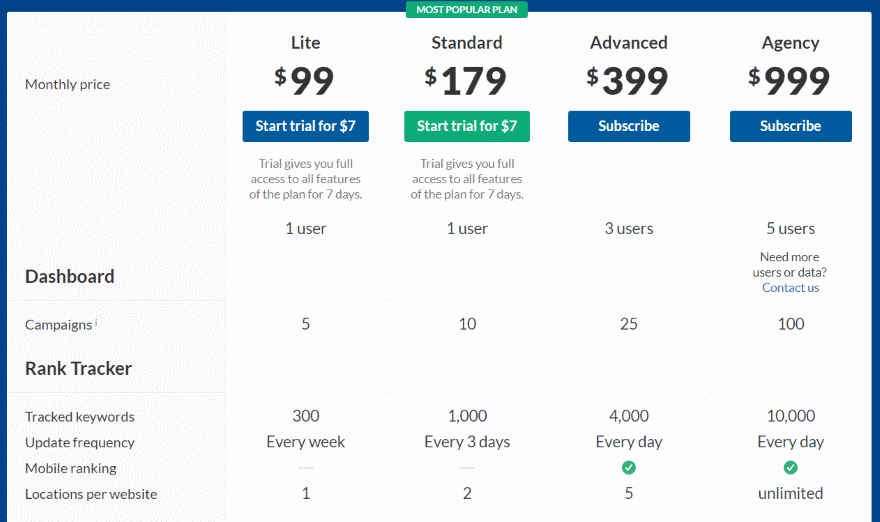Click the $179 Standard price

click(467, 81)
